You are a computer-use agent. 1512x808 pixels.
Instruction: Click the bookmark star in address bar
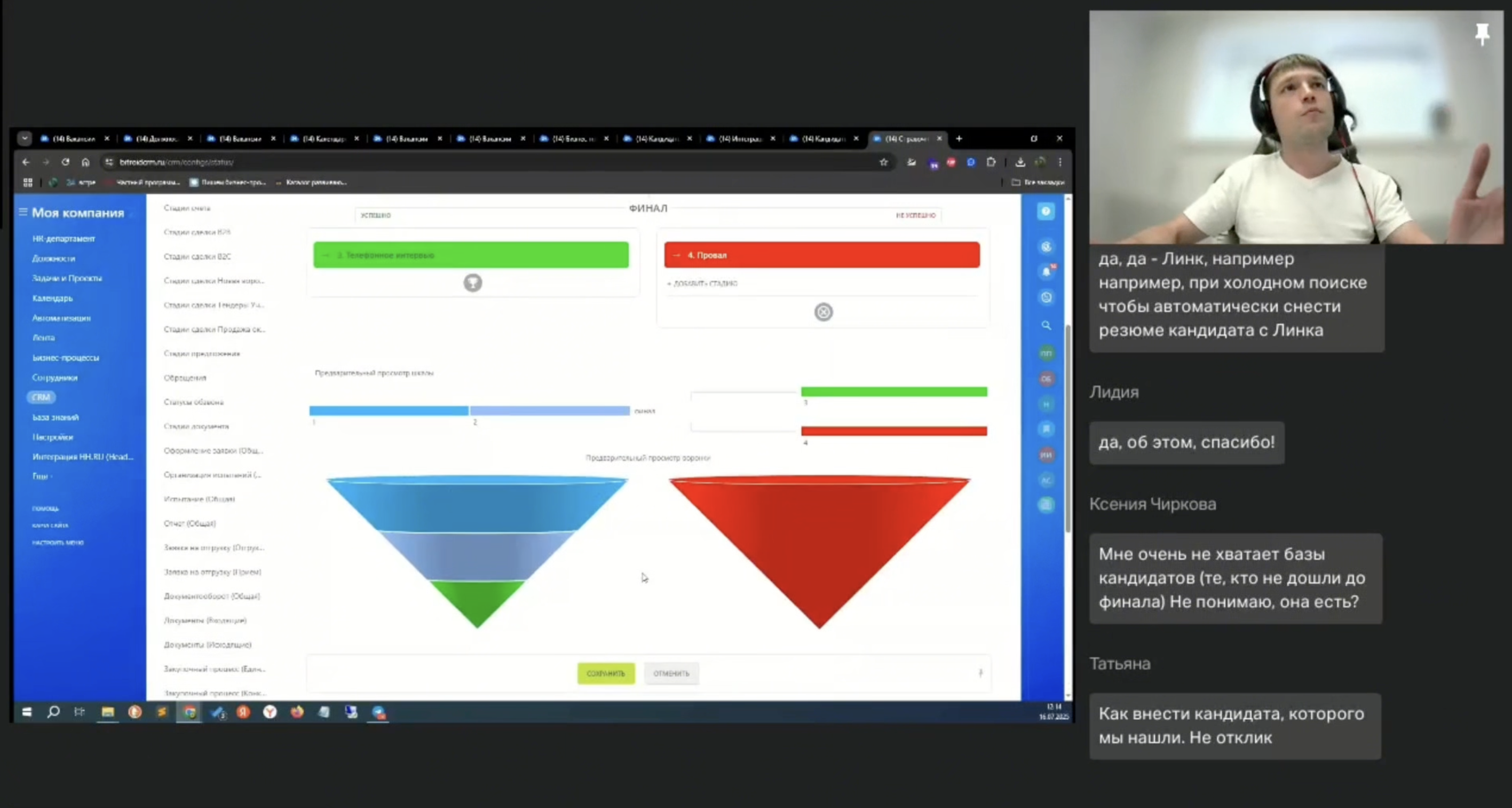[x=883, y=162]
